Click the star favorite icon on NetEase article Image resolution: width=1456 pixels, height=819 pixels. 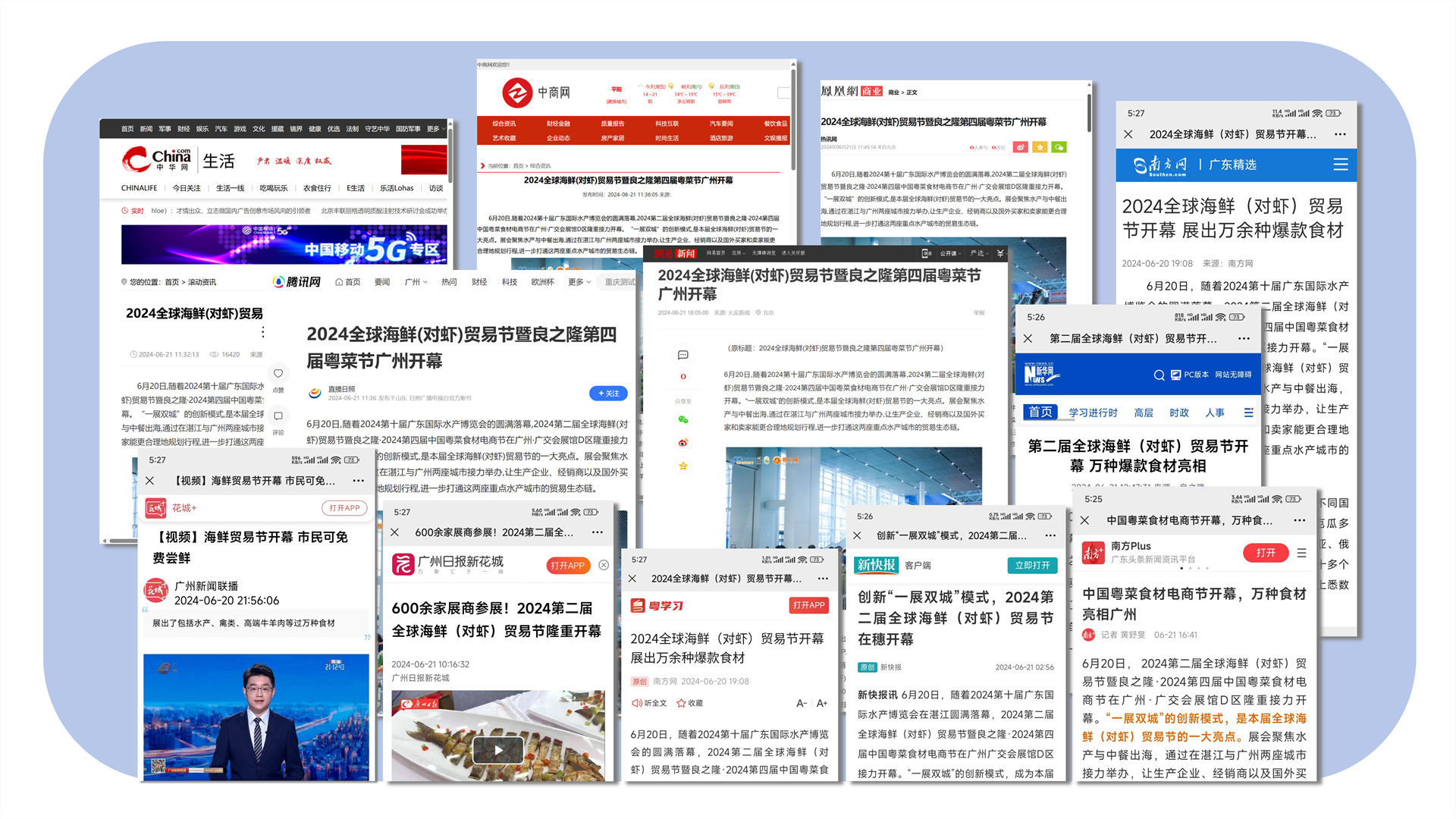(682, 466)
